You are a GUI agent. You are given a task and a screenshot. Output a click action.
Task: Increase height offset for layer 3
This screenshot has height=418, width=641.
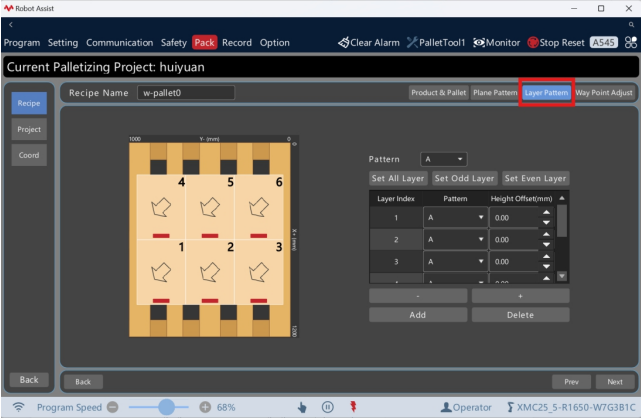pos(546,256)
